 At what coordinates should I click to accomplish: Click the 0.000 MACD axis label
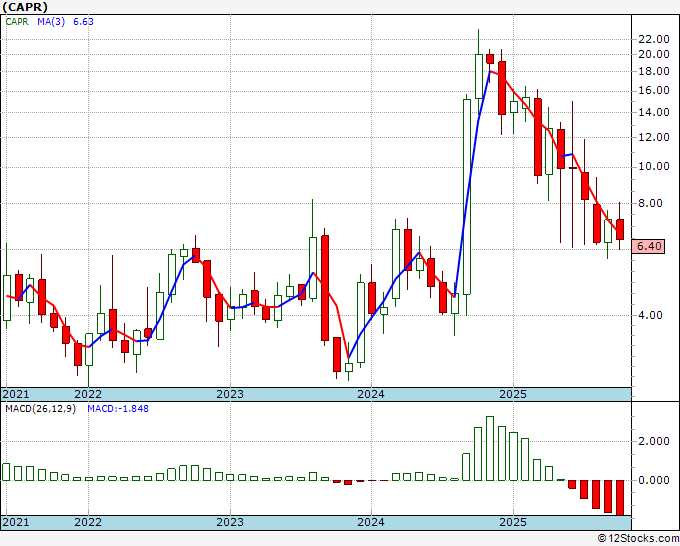tap(654, 481)
